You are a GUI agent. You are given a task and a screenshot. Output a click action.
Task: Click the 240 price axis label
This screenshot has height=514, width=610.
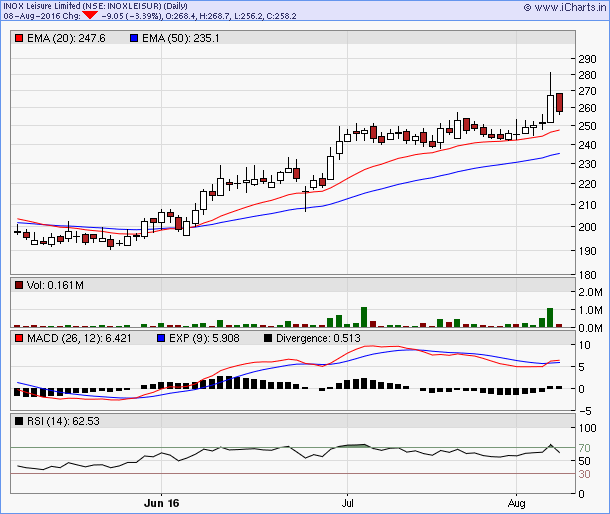[x=587, y=145]
